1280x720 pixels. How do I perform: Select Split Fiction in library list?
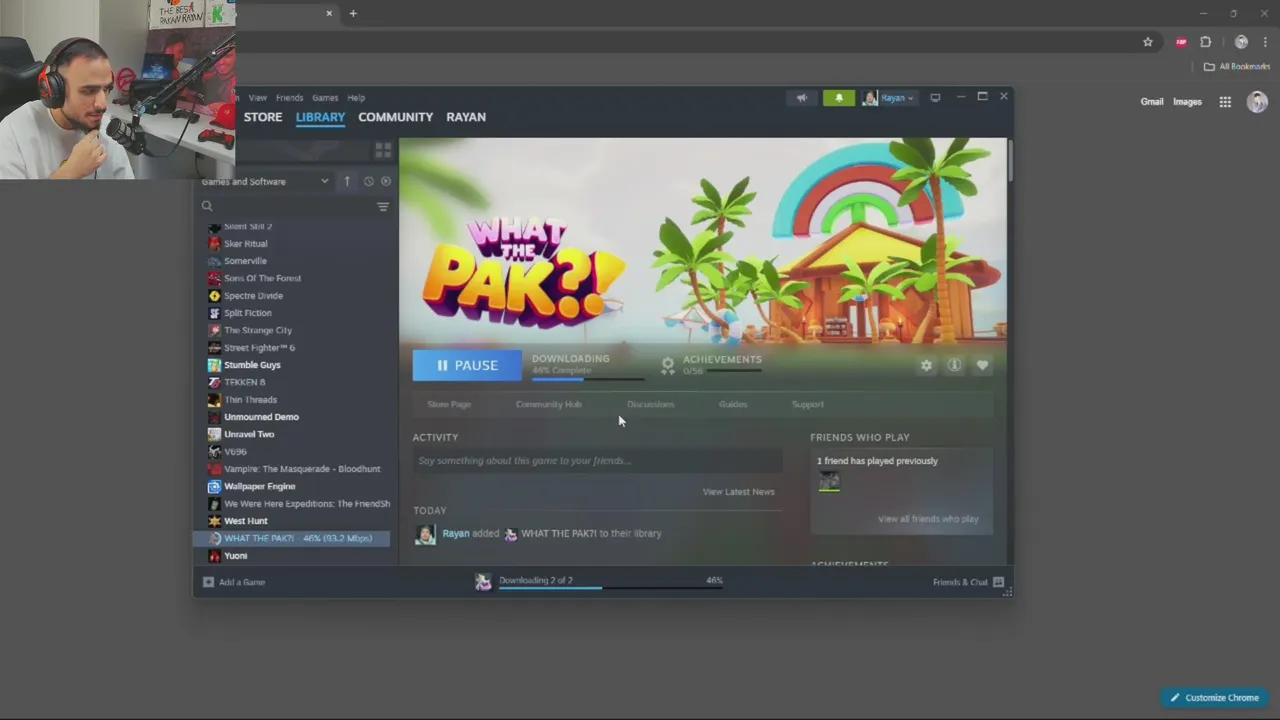click(x=247, y=313)
